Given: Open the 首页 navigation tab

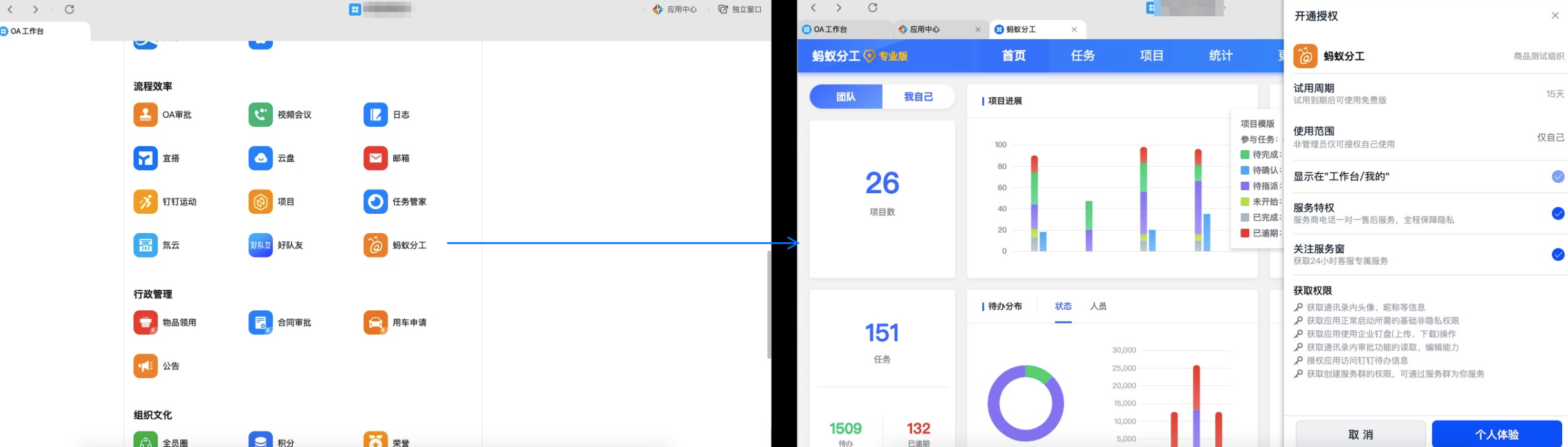Looking at the screenshot, I should point(1014,56).
